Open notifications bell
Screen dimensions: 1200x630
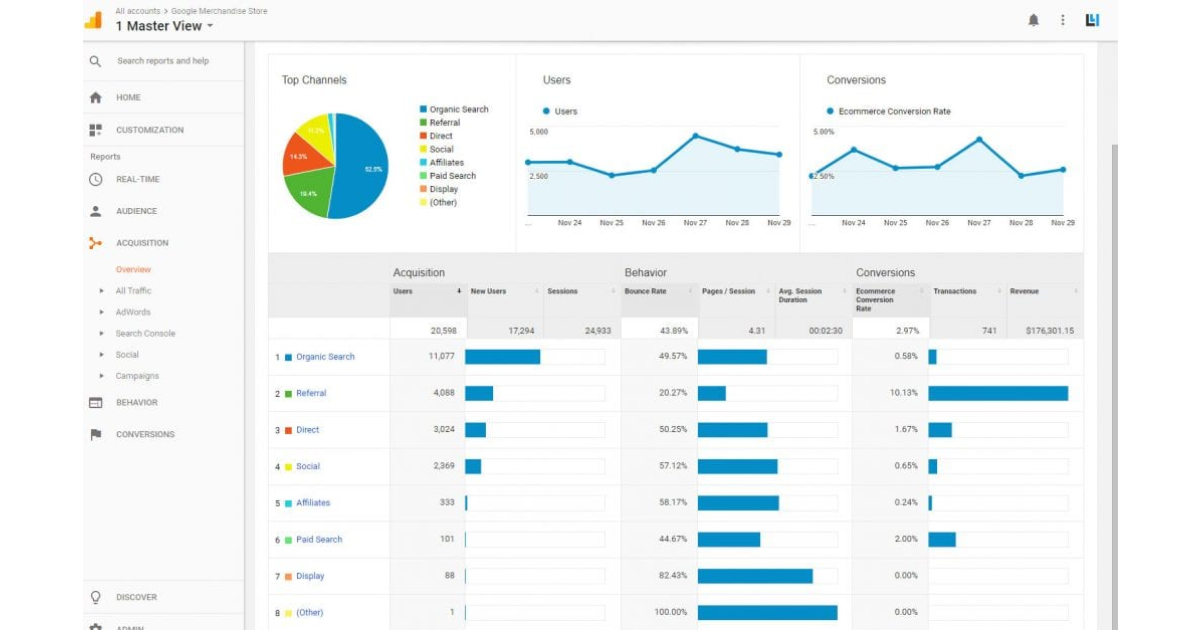point(1033,20)
